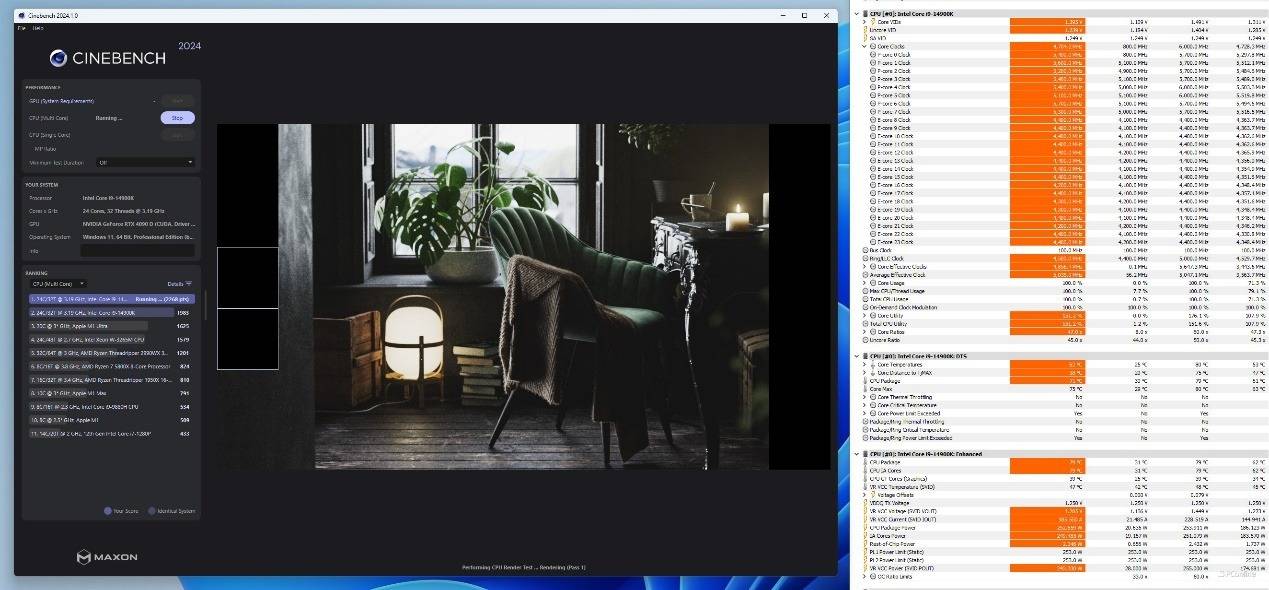Open the Minimum Test Duration dropdown

(x=145, y=162)
